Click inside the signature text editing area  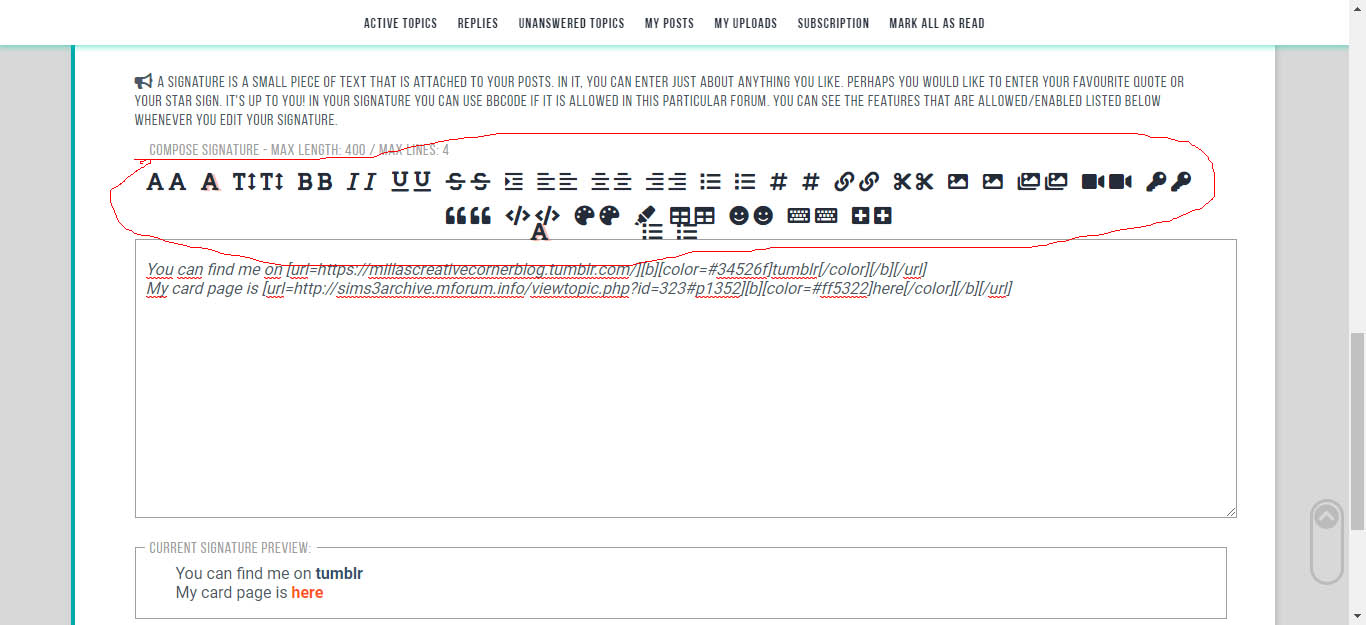[686, 378]
